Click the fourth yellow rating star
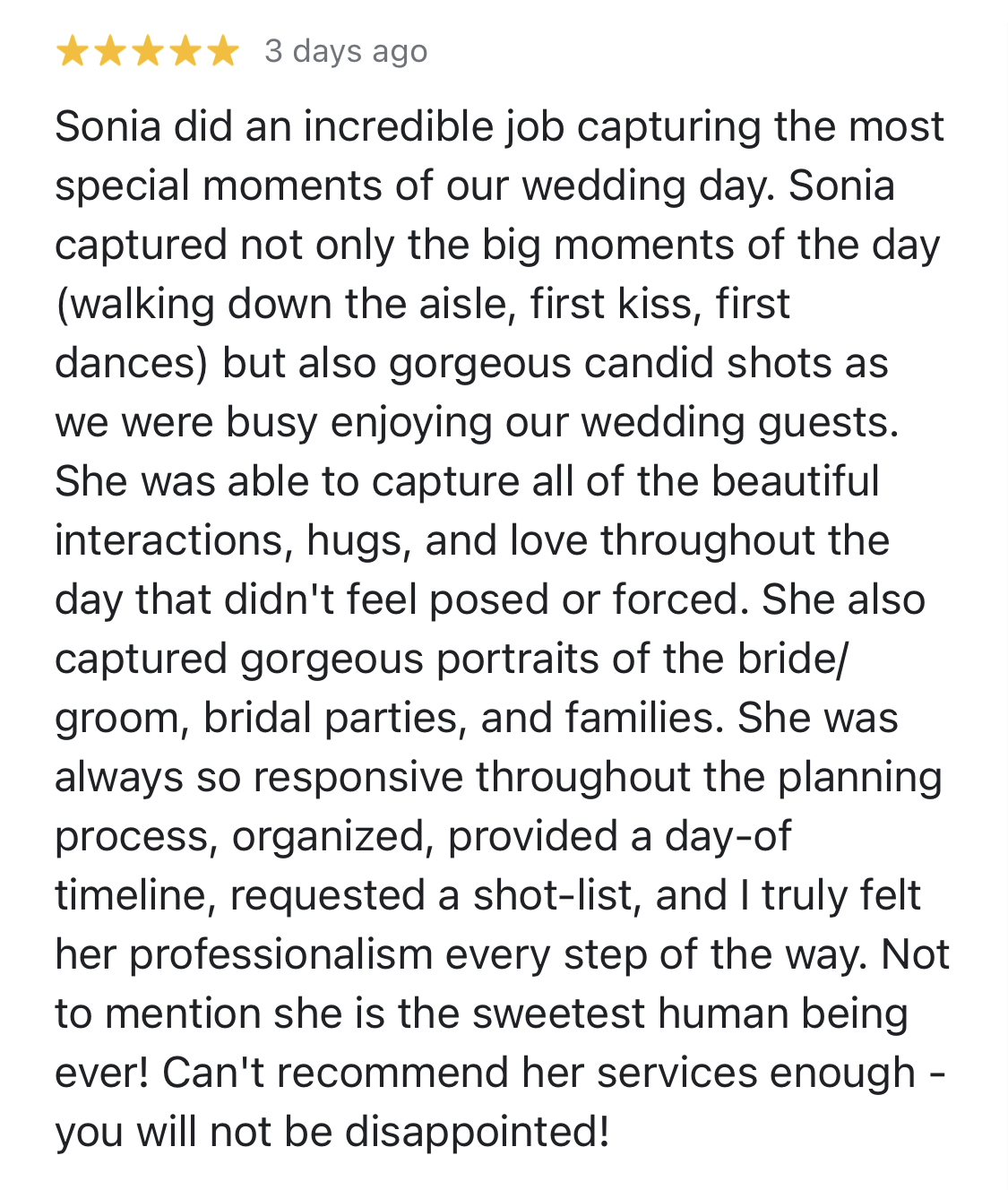The width and height of the screenshot is (1008, 1190). point(185,52)
